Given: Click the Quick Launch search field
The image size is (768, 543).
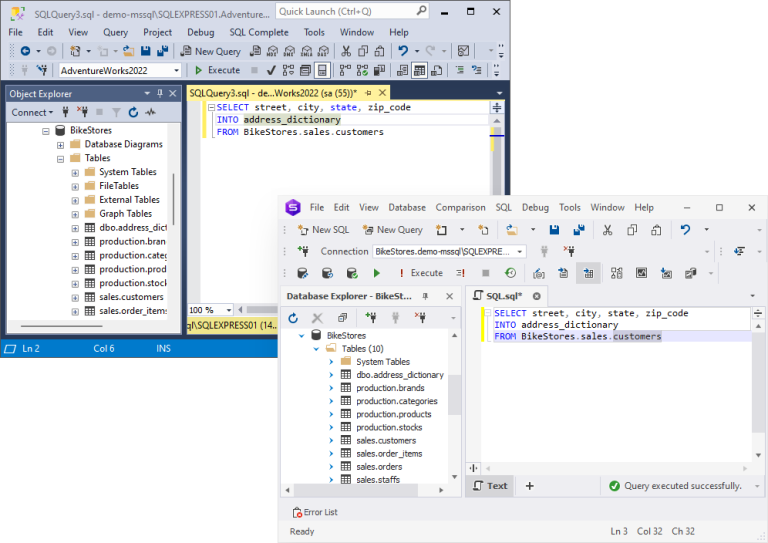Looking at the screenshot, I should [352, 11].
